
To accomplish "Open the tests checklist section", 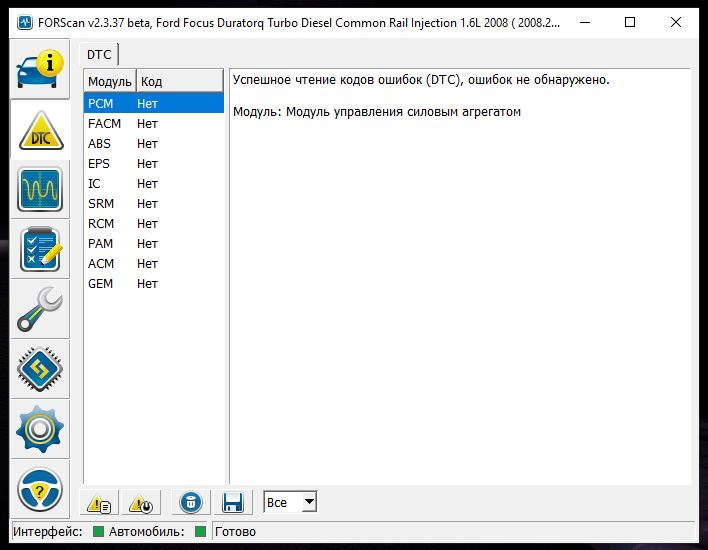I will click(40, 249).
